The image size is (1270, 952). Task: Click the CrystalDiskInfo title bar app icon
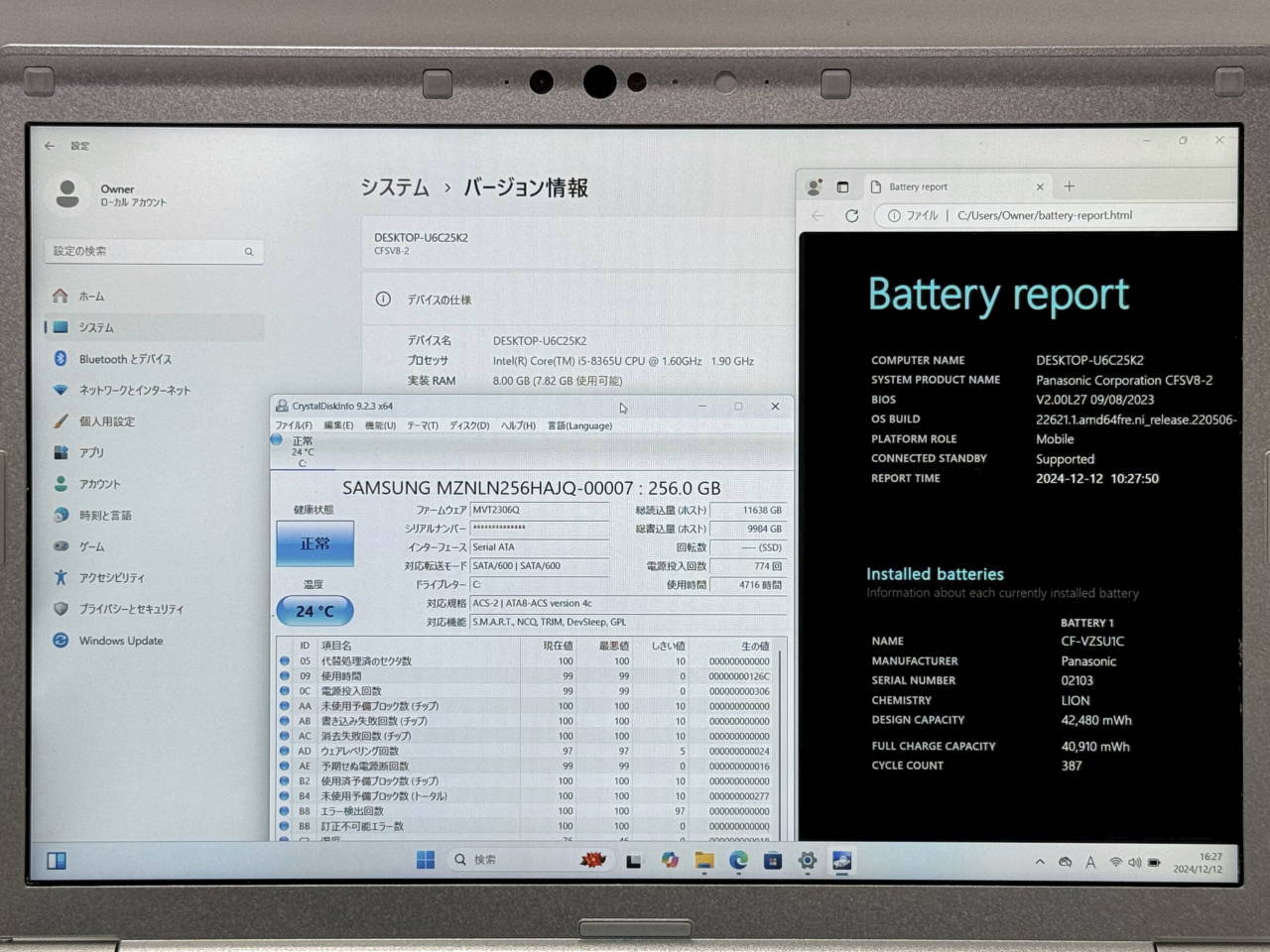282,406
